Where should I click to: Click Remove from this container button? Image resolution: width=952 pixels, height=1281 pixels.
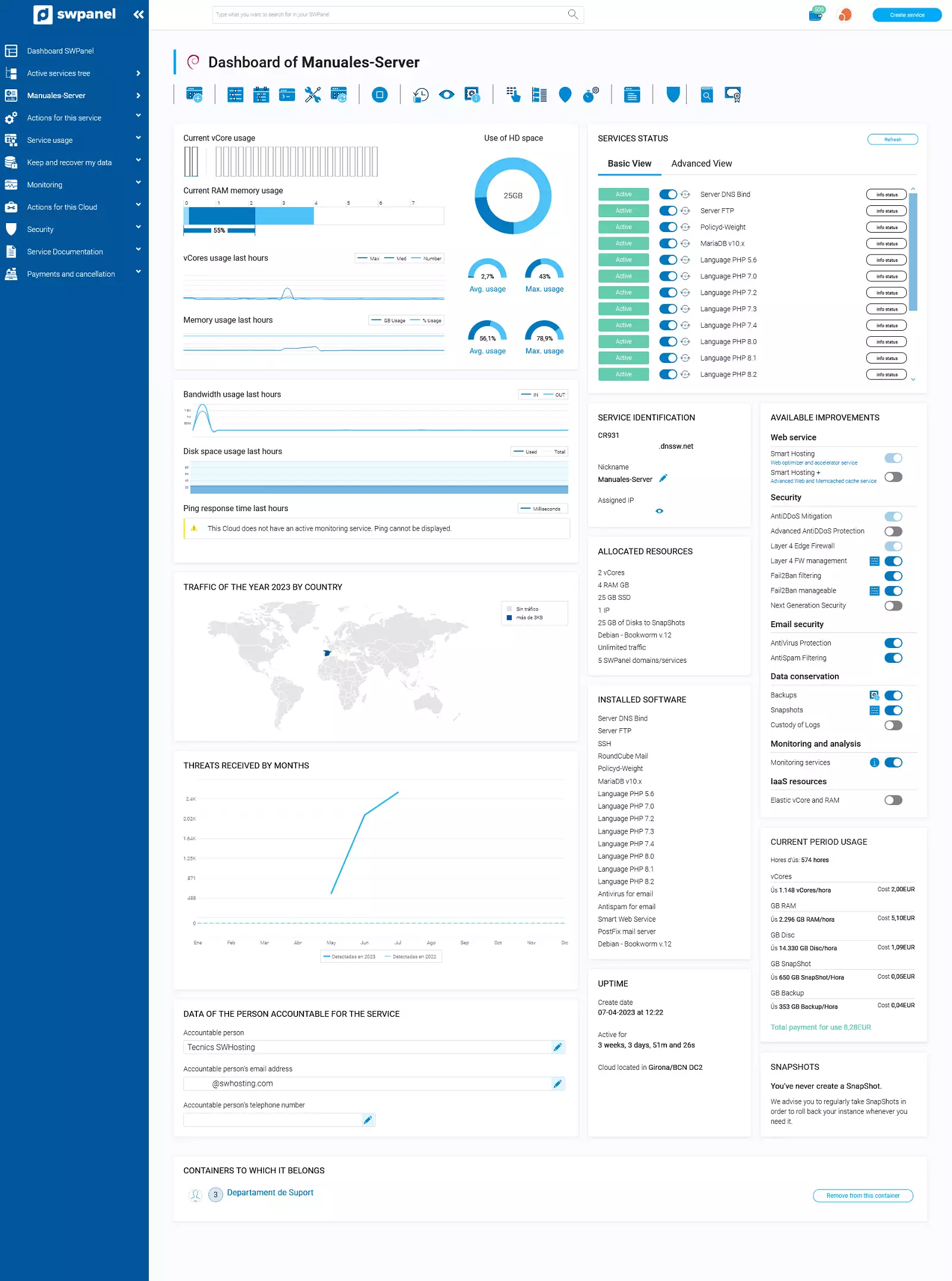point(863,1195)
